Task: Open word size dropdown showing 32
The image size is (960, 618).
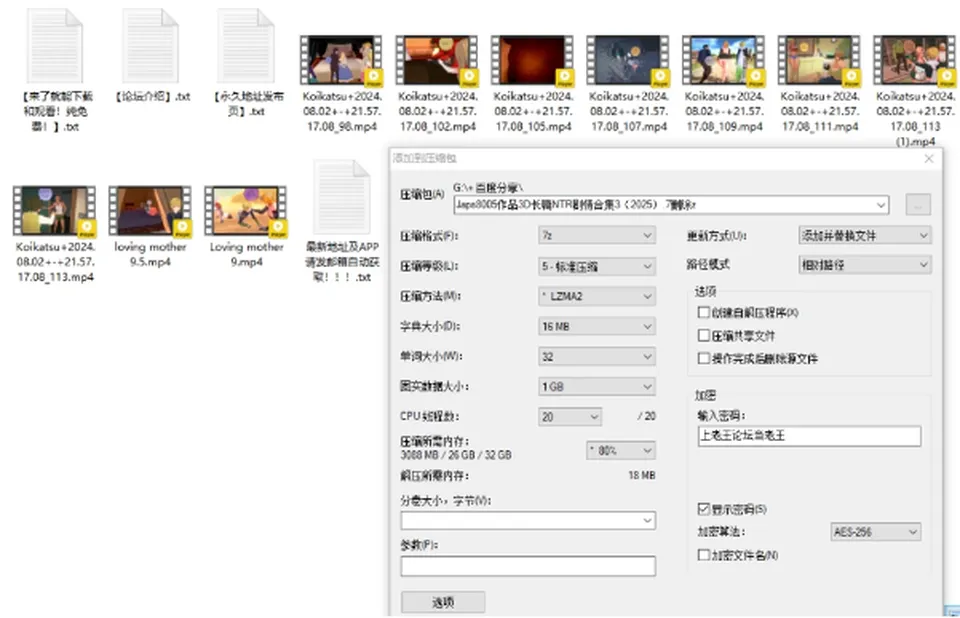Action: coord(597,356)
